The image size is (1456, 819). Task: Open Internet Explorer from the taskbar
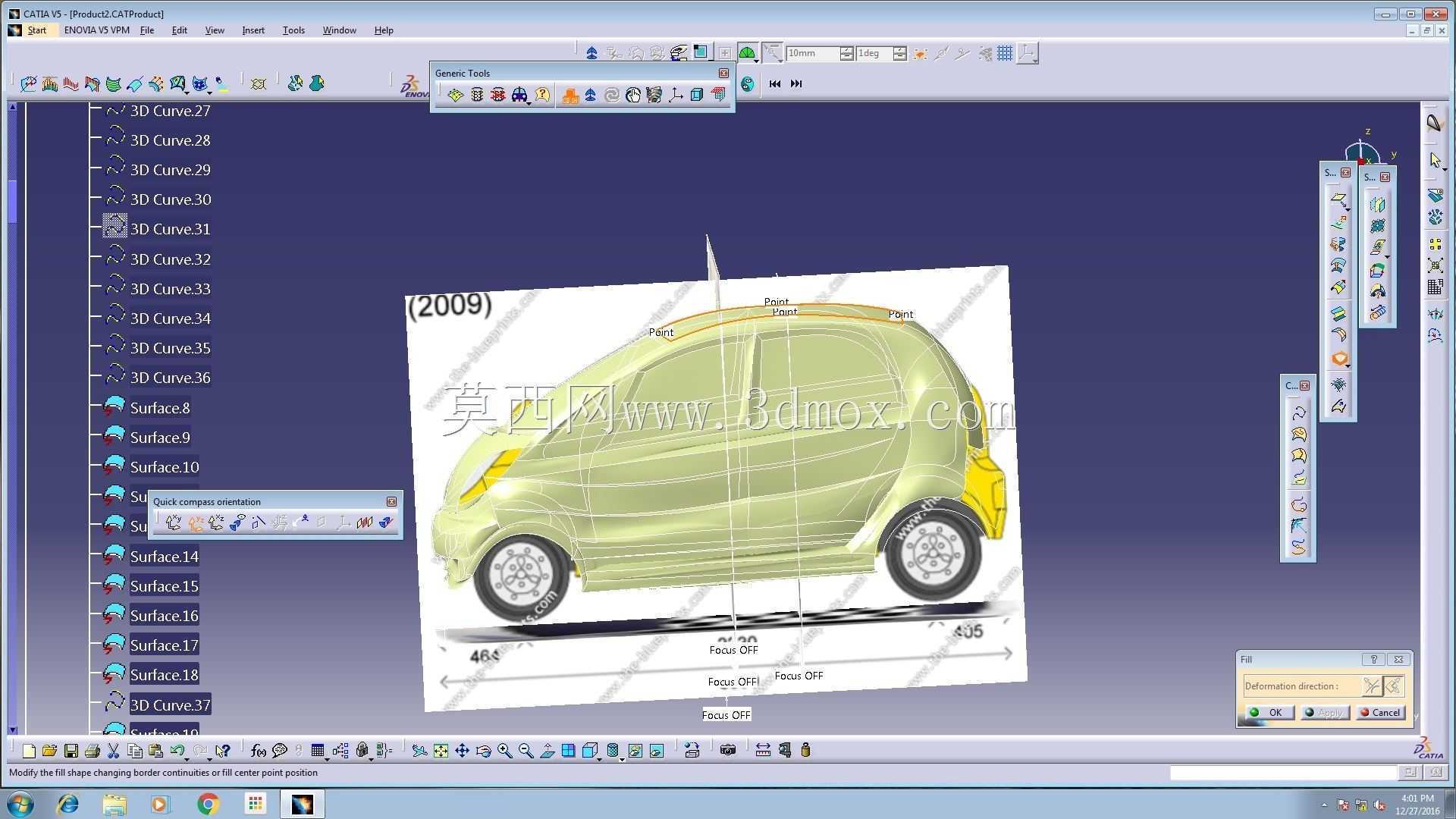(68, 804)
